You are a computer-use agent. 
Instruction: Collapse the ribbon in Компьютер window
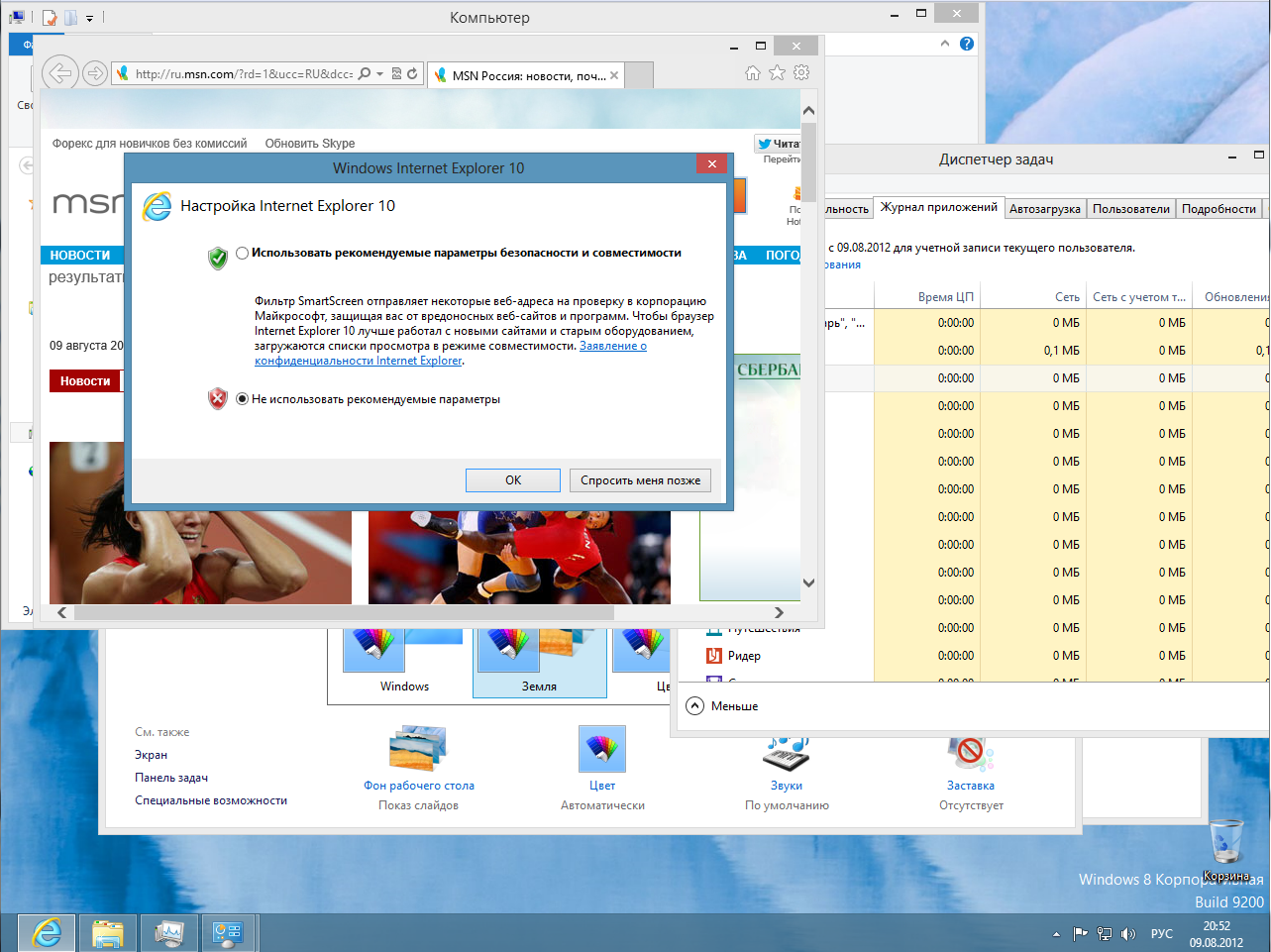pyautogui.click(x=945, y=44)
